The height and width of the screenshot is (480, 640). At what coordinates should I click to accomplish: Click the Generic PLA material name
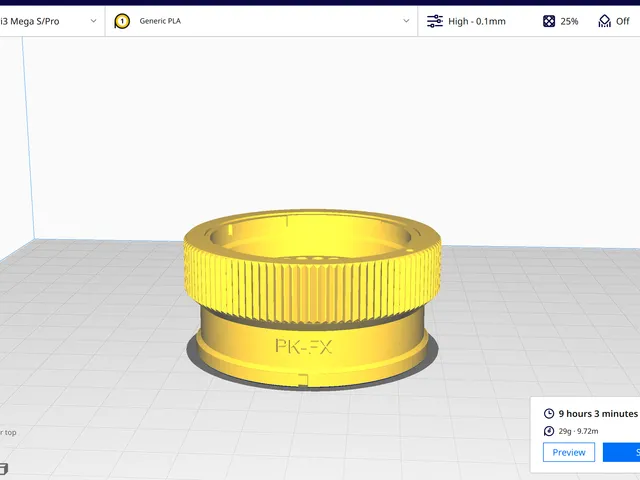click(160, 21)
